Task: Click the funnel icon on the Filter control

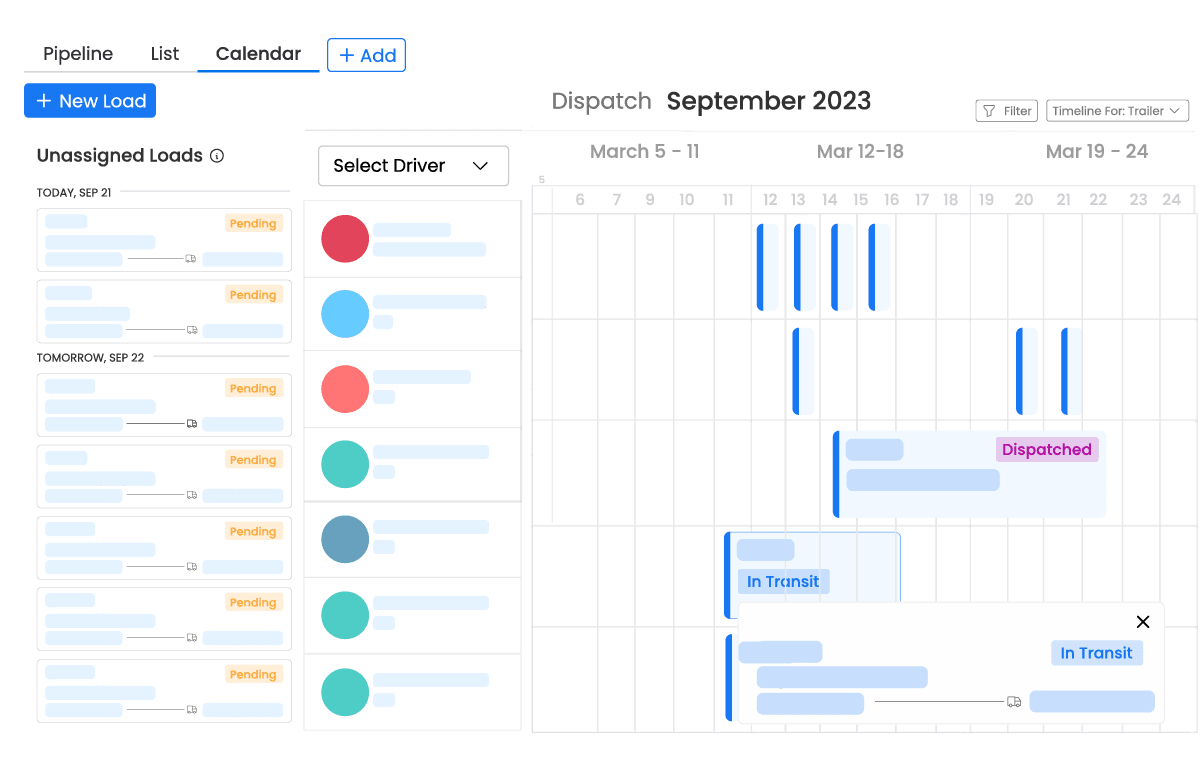Action: [990, 110]
